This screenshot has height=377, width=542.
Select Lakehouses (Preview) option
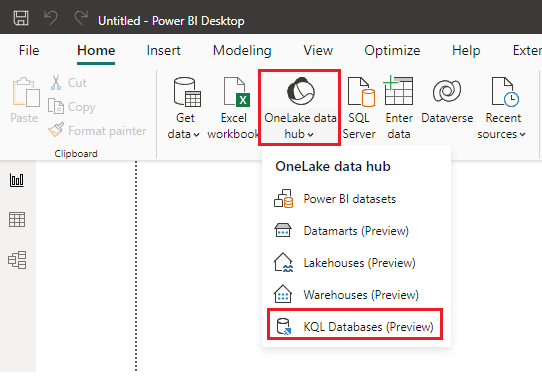(x=356, y=263)
